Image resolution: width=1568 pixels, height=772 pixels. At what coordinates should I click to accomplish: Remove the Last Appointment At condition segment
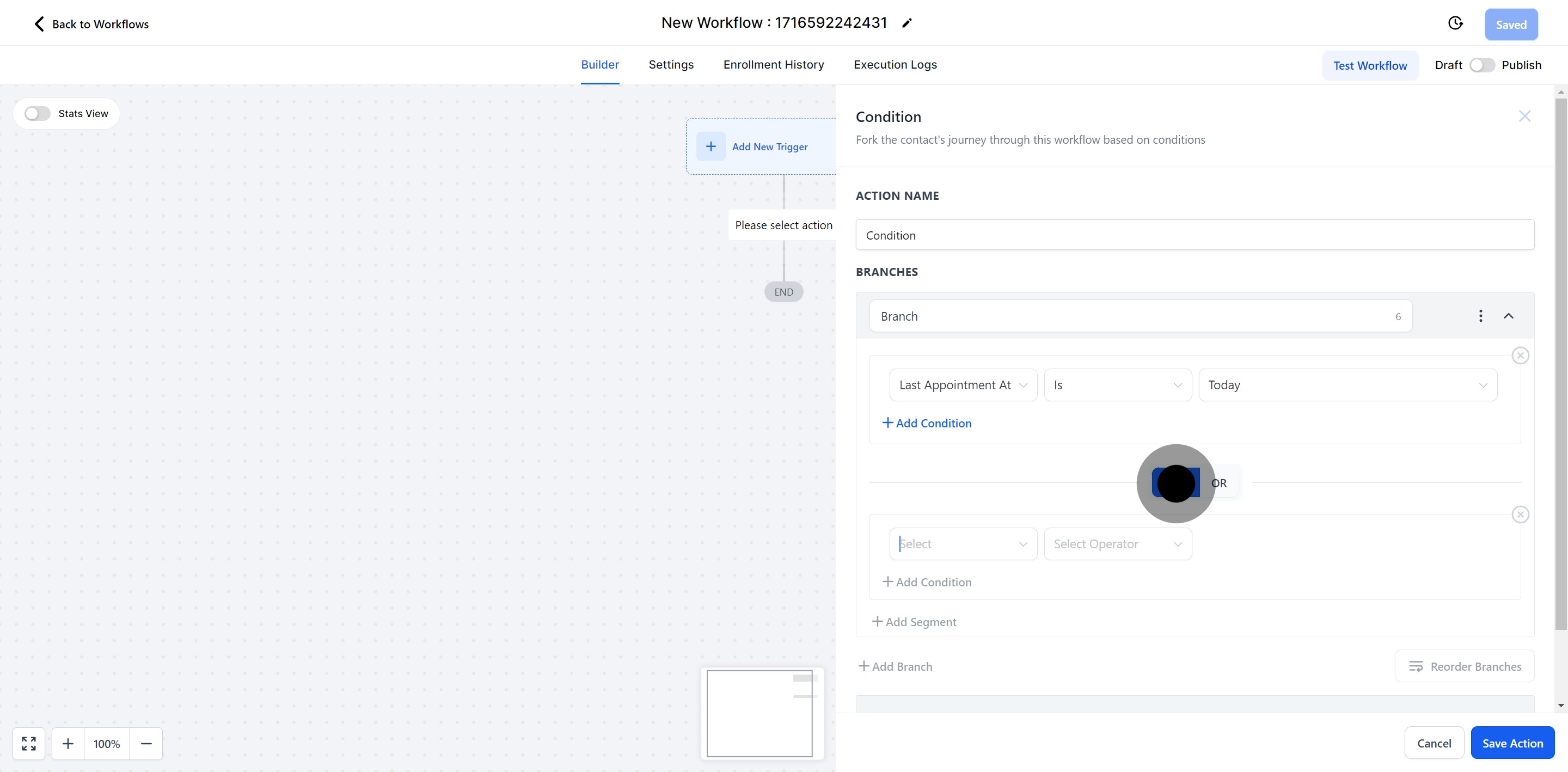click(x=1520, y=356)
